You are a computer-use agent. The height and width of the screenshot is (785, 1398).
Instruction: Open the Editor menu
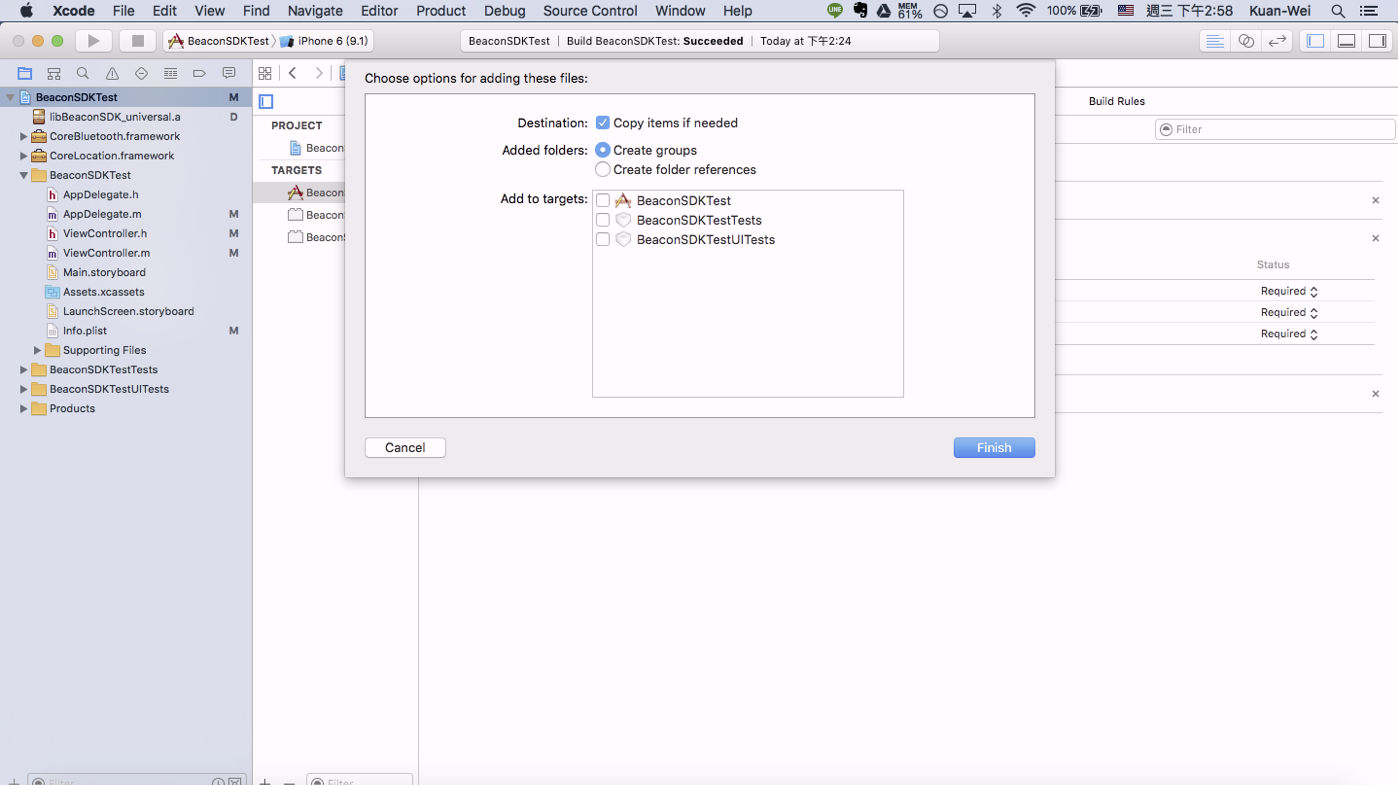[x=379, y=11]
